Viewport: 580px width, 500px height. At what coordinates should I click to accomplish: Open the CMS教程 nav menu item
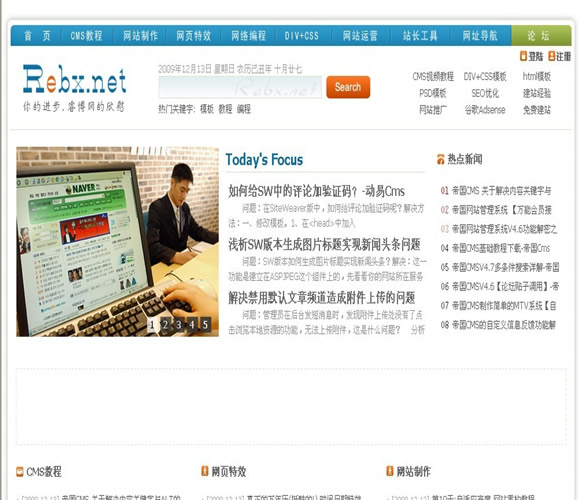tap(86, 36)
